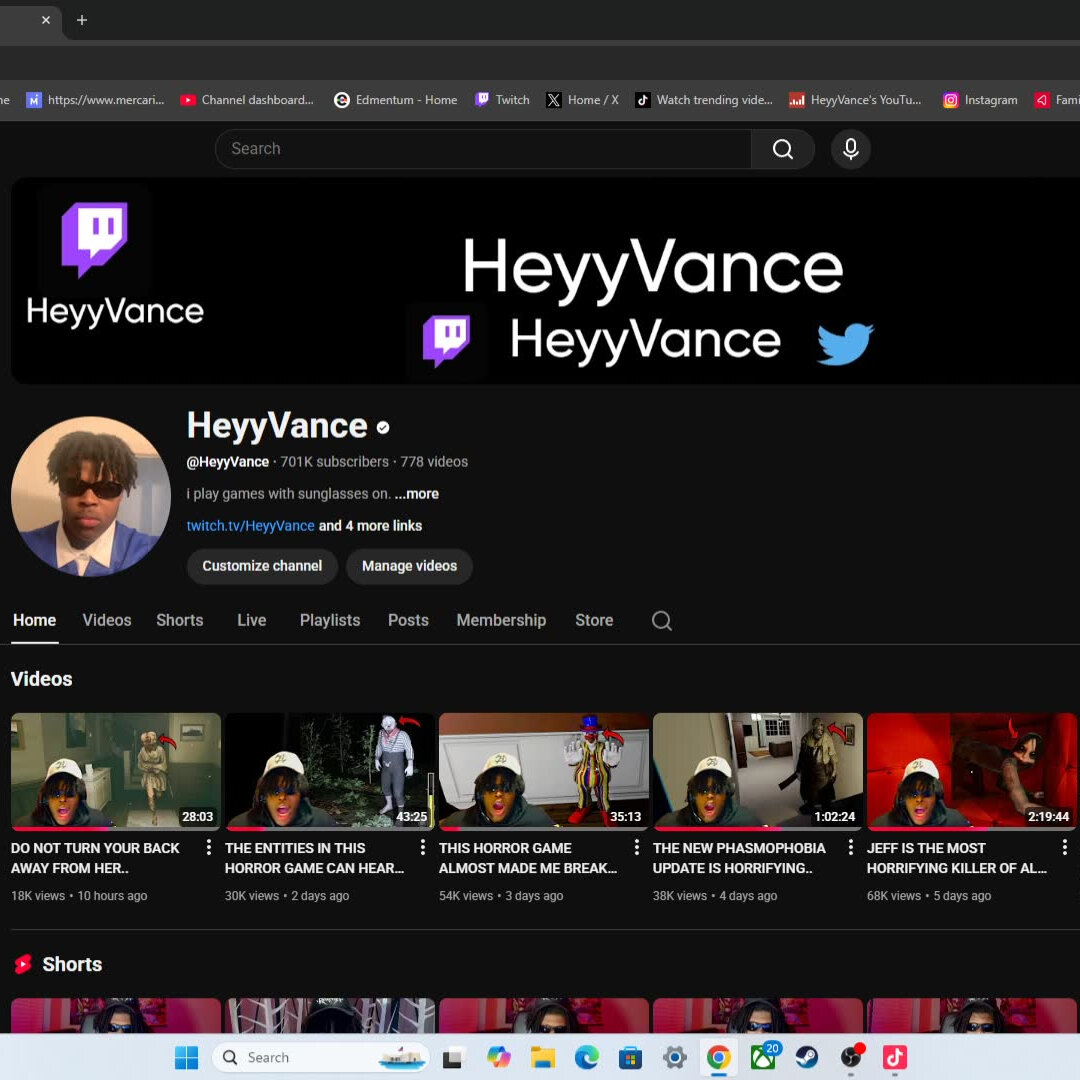Image resolution: width=1080 pixels, height=1080 pixels.
Task: Launch Microsoft Edge from the taskbar
Action: pyautogui.click(x=587, y=1057)
